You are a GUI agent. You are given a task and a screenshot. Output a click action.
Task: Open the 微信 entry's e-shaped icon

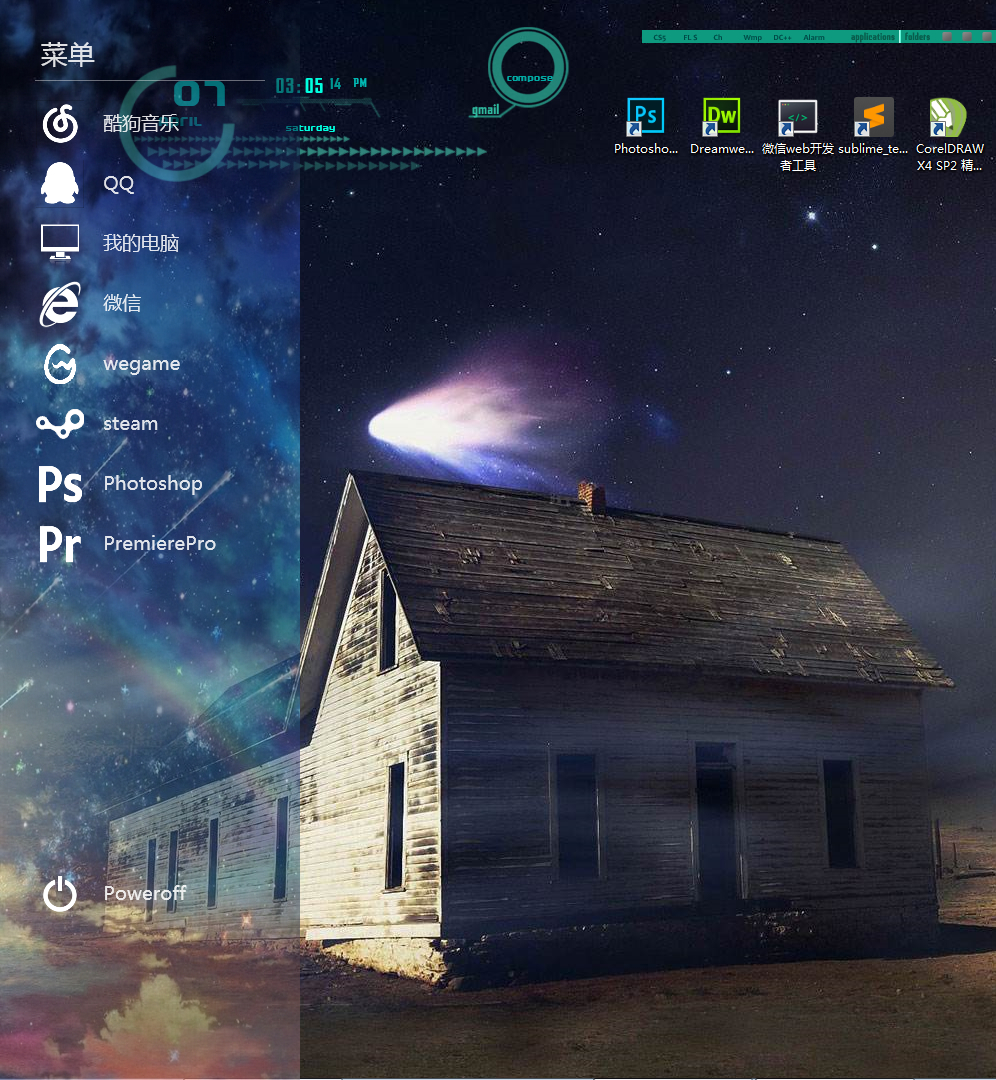[x=60, y=303]
